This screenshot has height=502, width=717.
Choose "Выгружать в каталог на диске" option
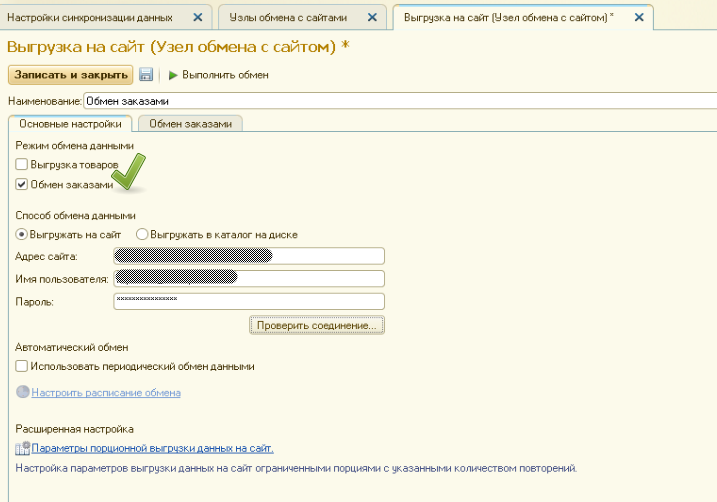point(142,234)
